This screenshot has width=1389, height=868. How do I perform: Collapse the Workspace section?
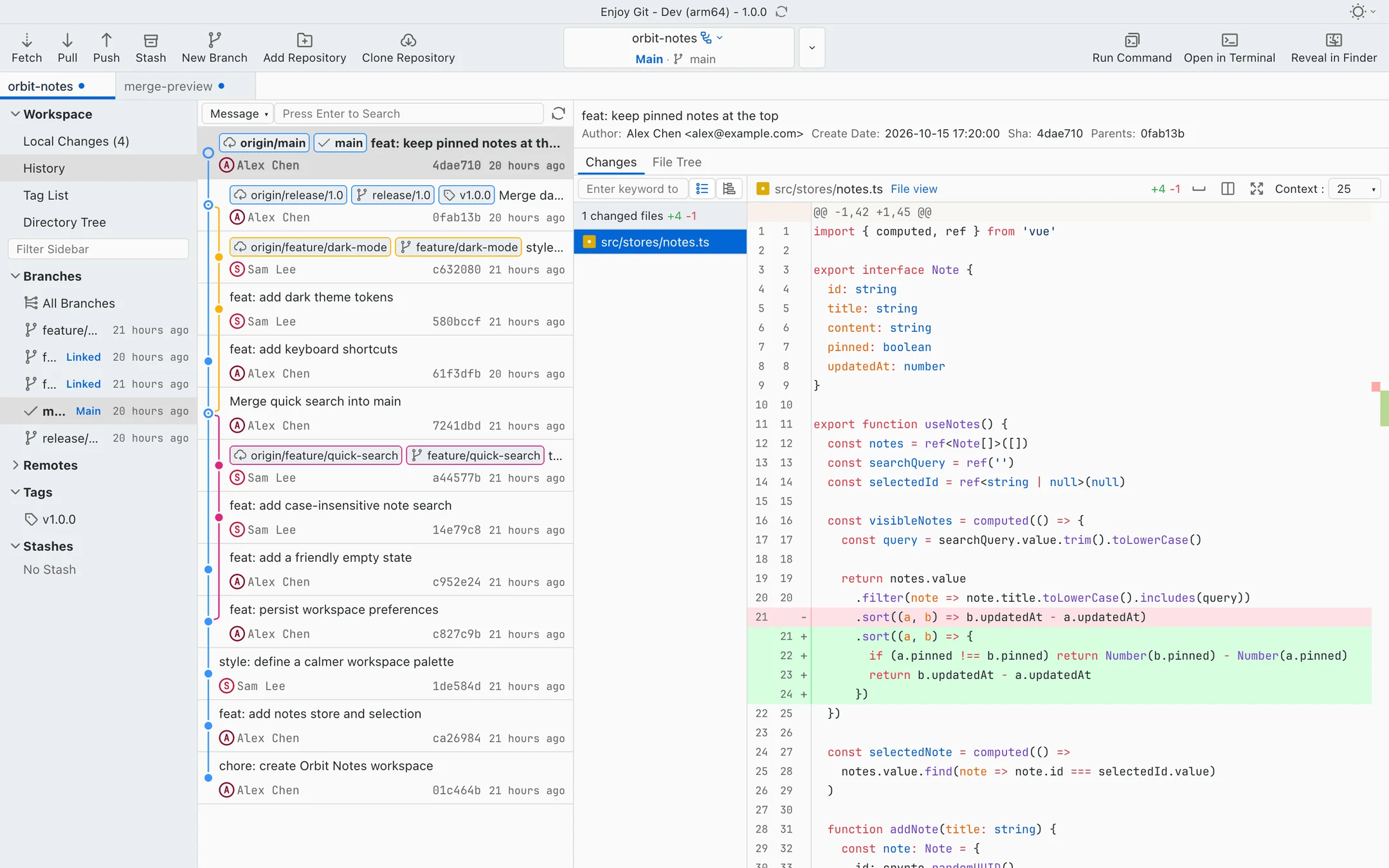click(x=15, y=114)
